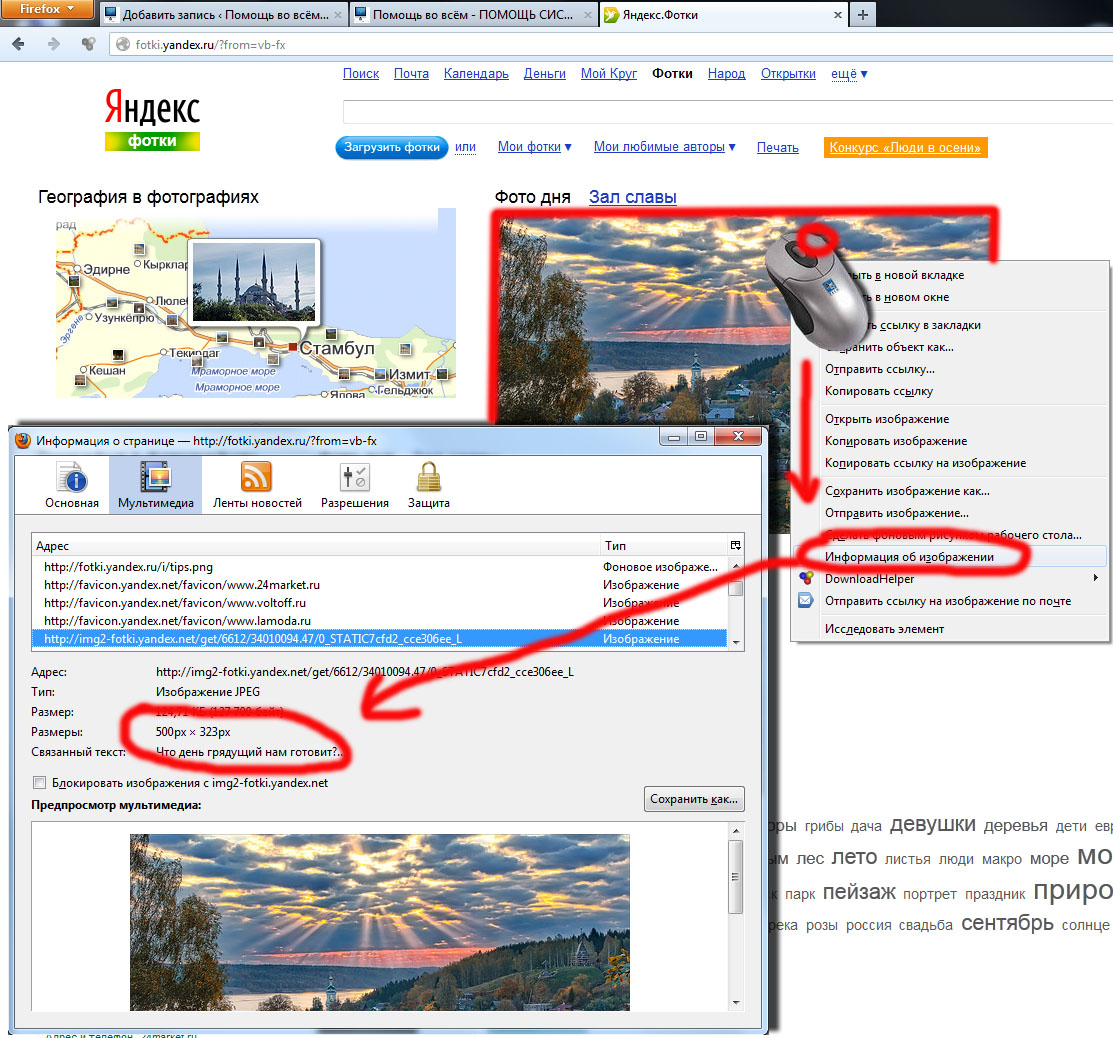Click the Сохранить как... button
The height and width of the screenshot is (1038, 1113).
(x=694, y=799)
